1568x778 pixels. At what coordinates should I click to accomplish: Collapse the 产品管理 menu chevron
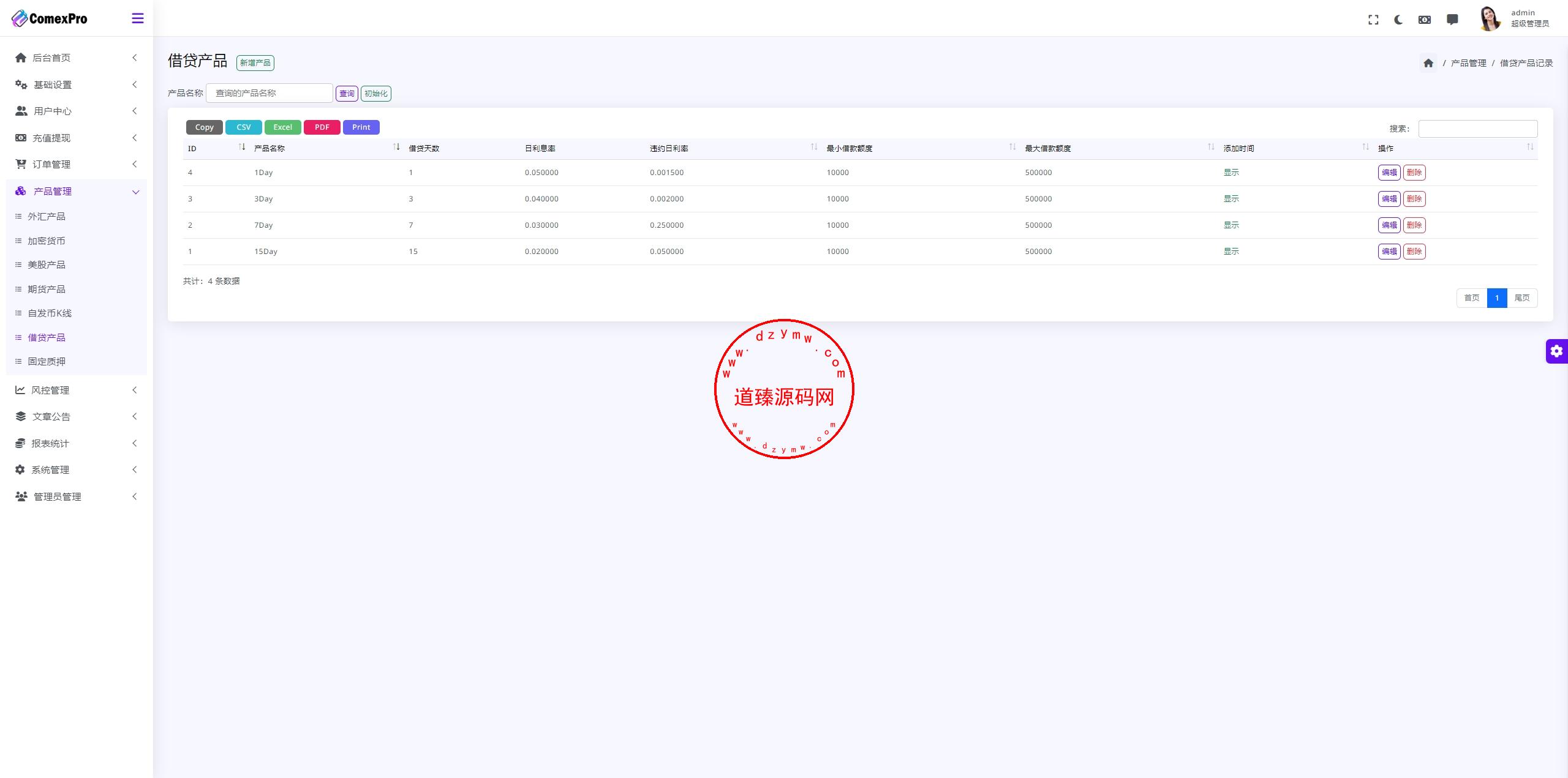pyautogui.click(x=135, y=192)
